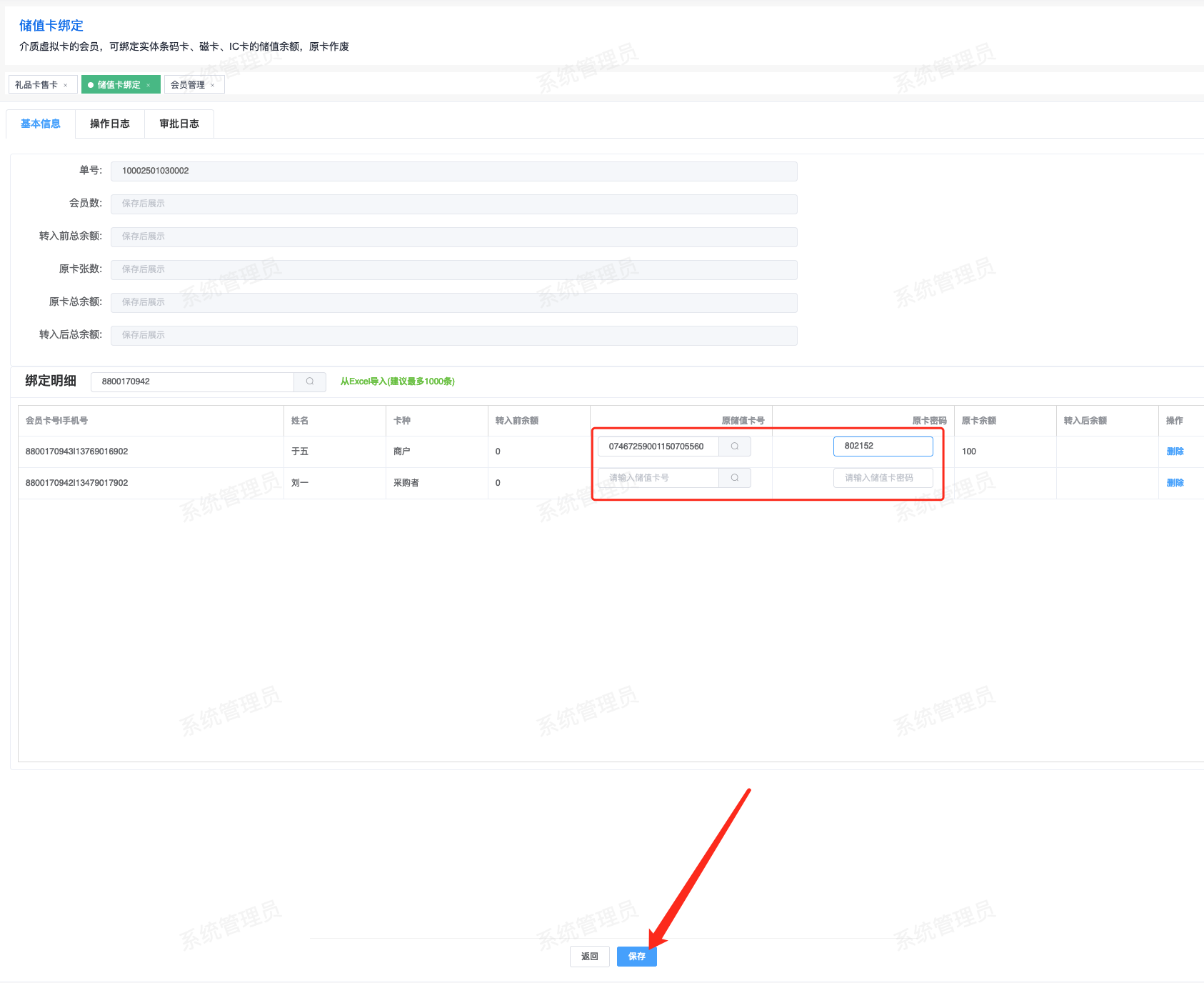The image size is (1204, 983).
Task: Click the 原卡余额 value 100
Action: coord(969,451)
